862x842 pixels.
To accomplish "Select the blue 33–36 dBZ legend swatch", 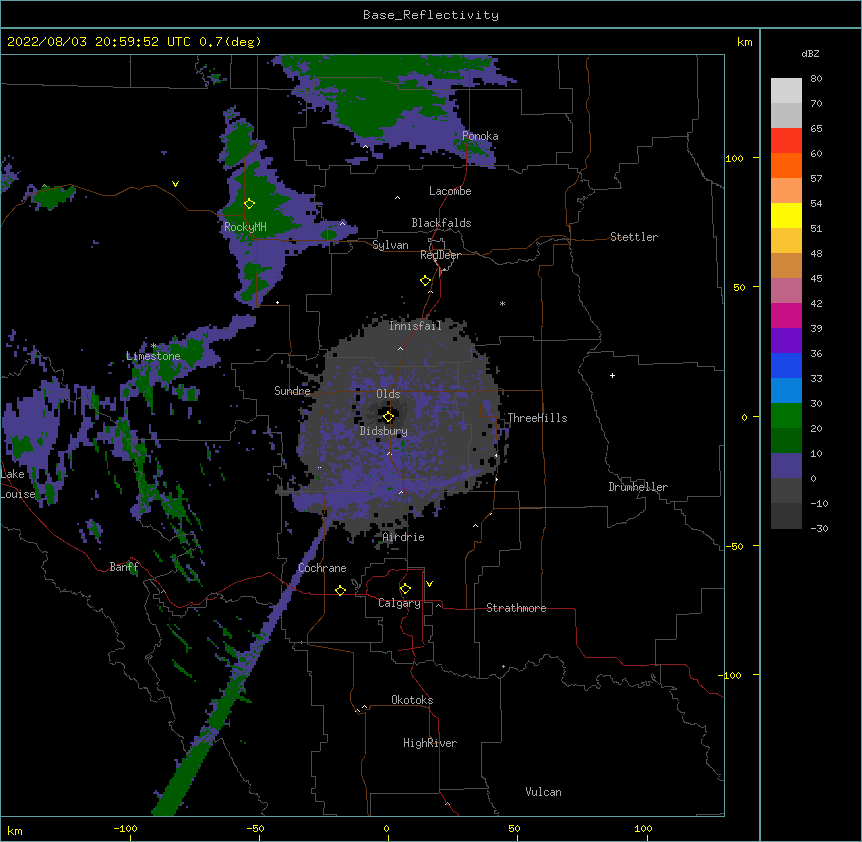I will [x=786, y=365].
